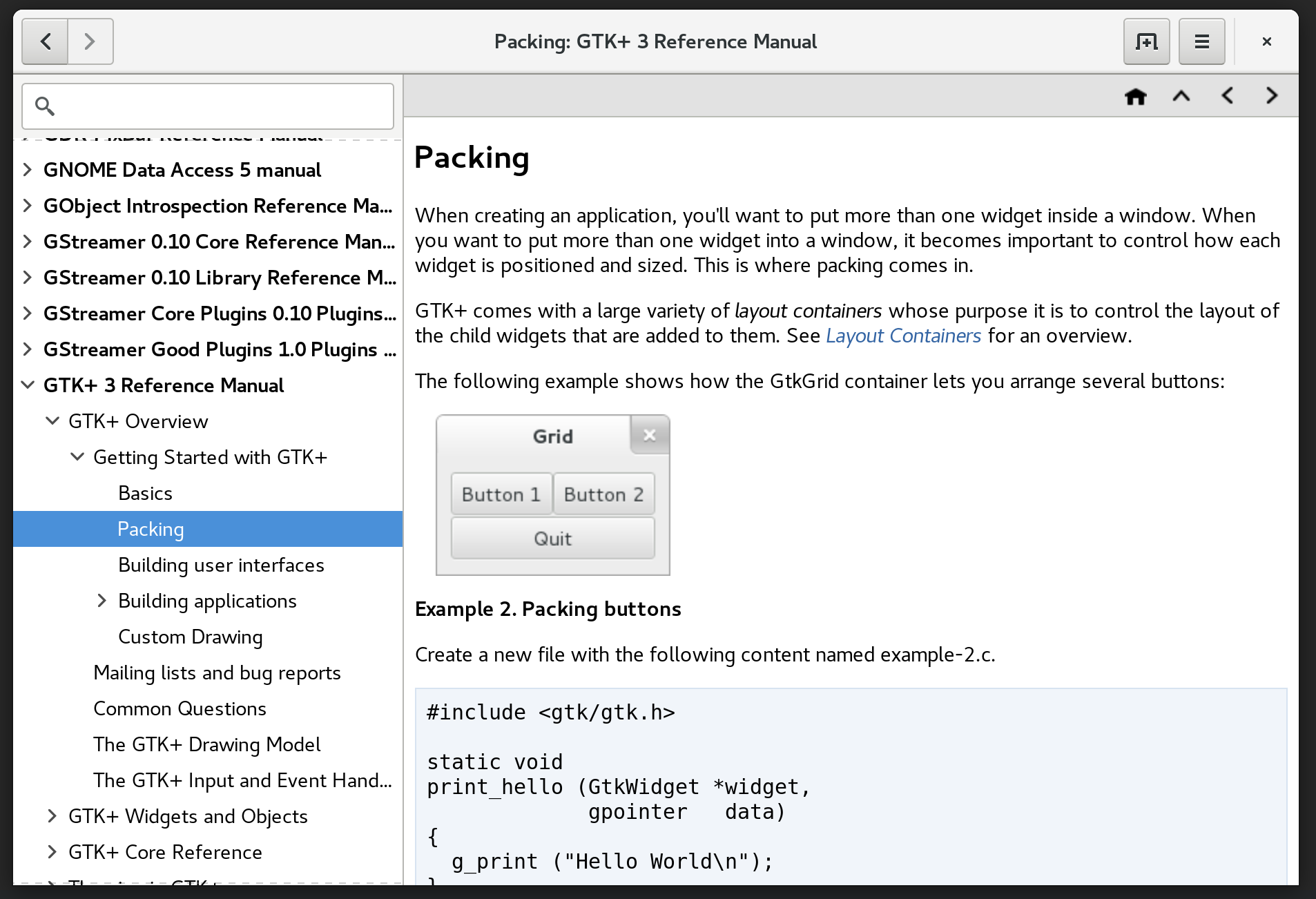Click the Packing page heading
This screenshot has height=899, width=1316.
pos(472,158)
